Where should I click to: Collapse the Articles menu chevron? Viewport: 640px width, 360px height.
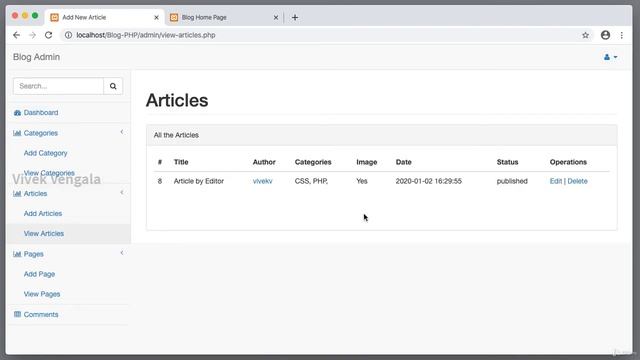click(122, 192)
